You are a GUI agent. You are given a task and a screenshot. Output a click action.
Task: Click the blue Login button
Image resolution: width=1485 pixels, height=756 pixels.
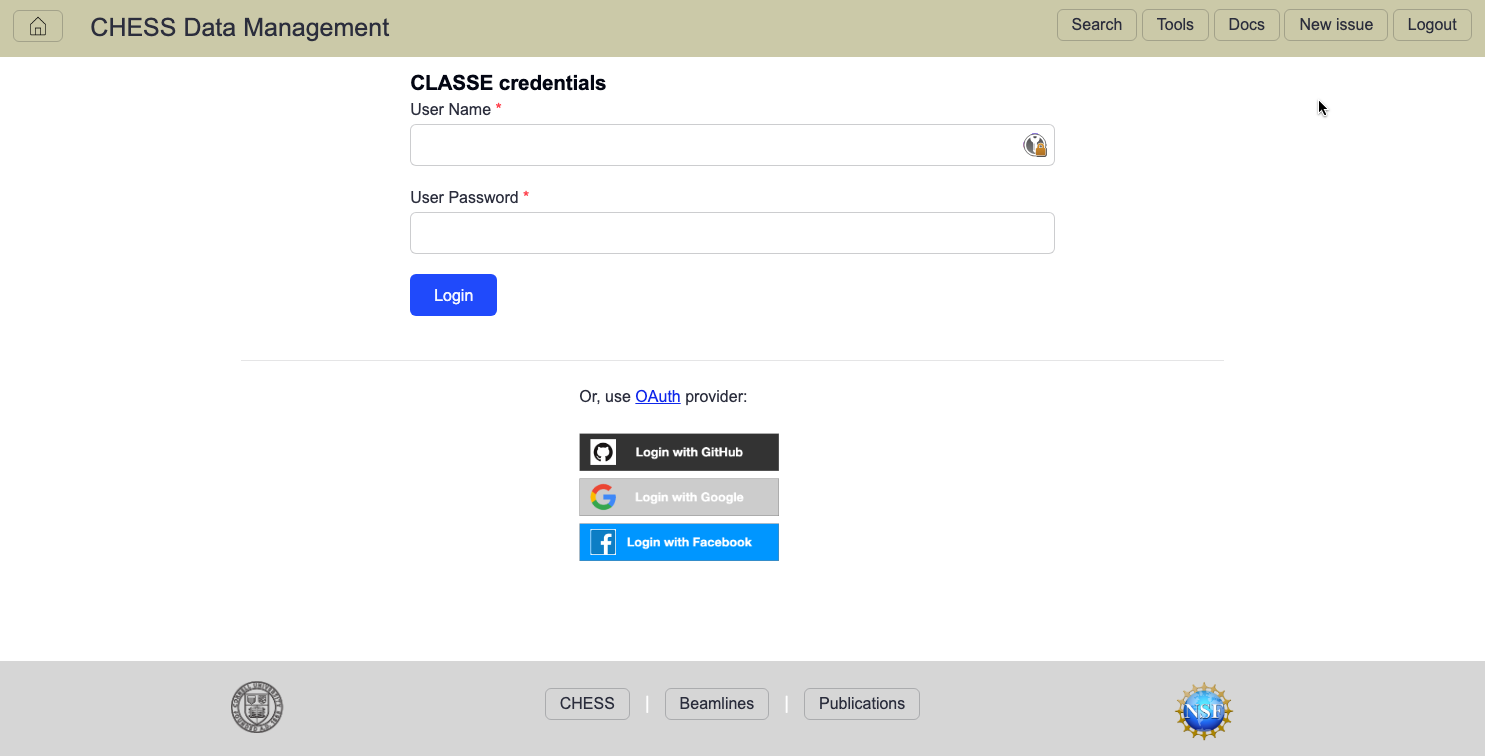tap(453, 295)
